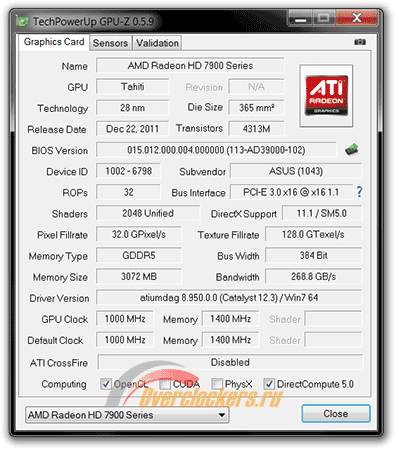Click the "ATI CrossFire" label
This screenshot has height=450, width=396.
59,363
